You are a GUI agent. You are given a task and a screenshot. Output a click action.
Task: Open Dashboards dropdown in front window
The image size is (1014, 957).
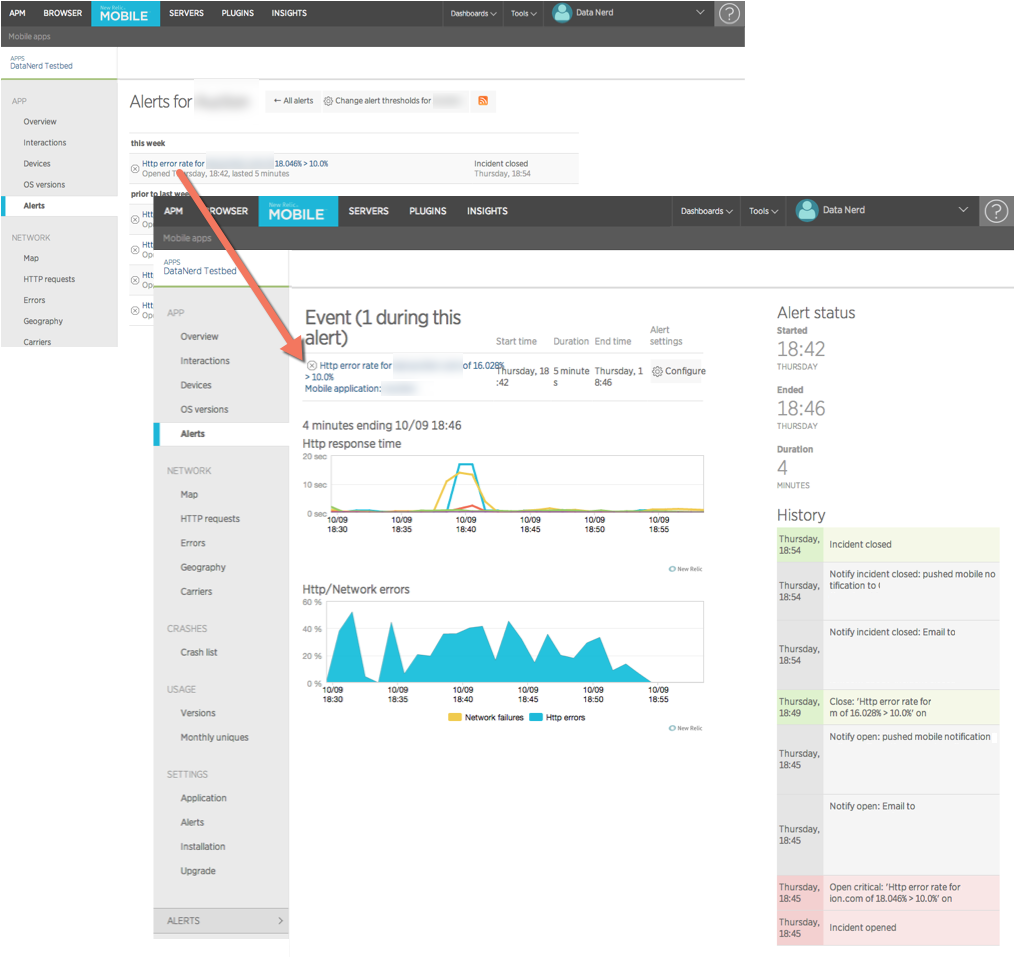[x=706, y=211]
